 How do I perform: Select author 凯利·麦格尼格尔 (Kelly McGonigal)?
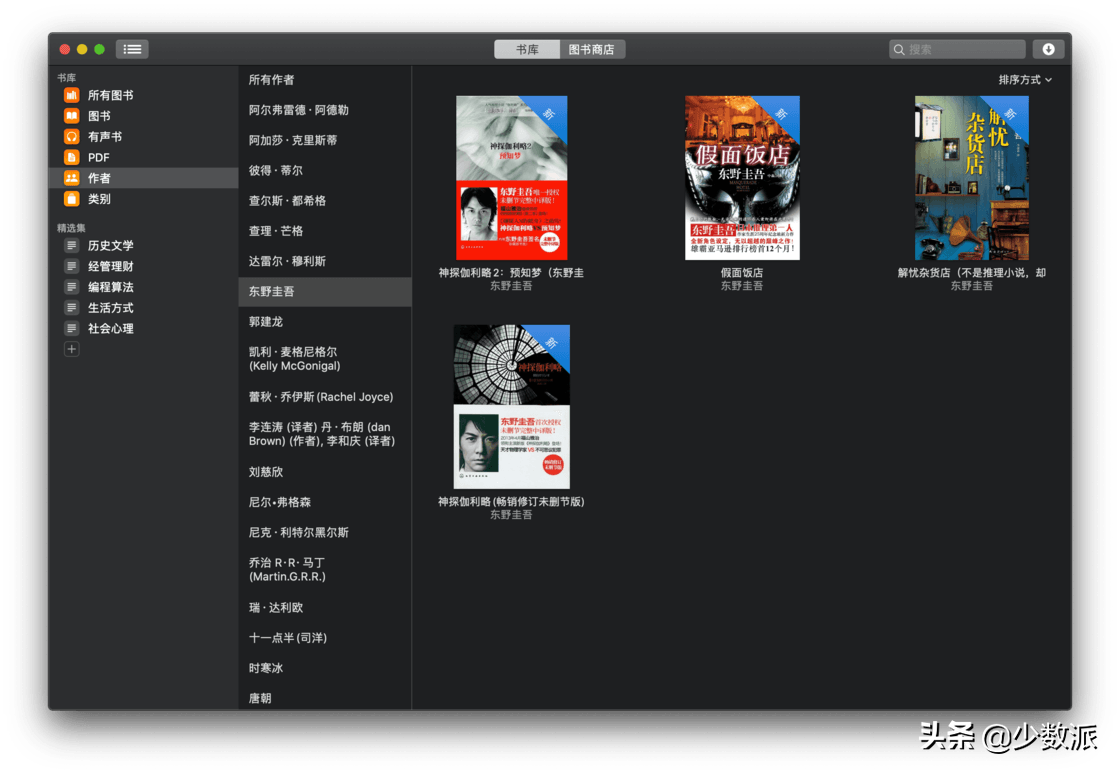tap(325, 359)
